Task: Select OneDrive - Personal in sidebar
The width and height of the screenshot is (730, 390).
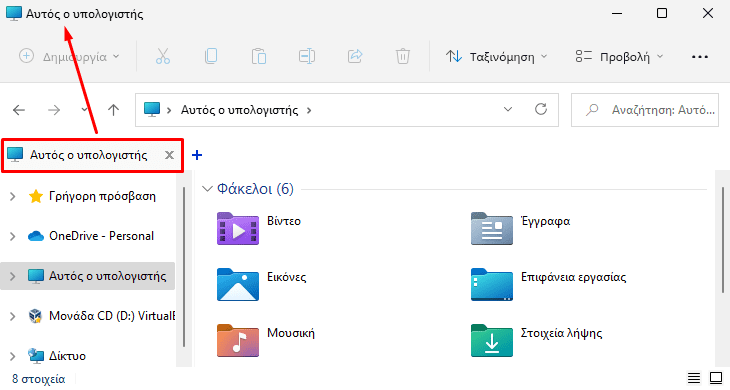Action: [101, 236]
